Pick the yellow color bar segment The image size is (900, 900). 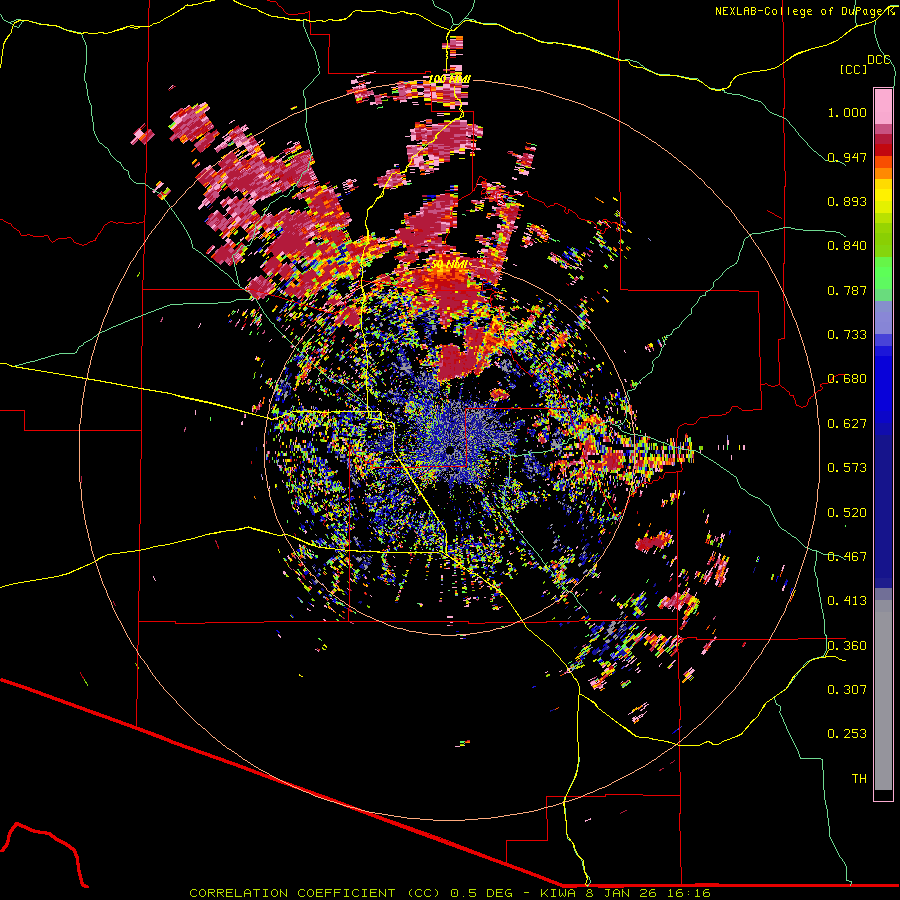click(x=883, y=196)
